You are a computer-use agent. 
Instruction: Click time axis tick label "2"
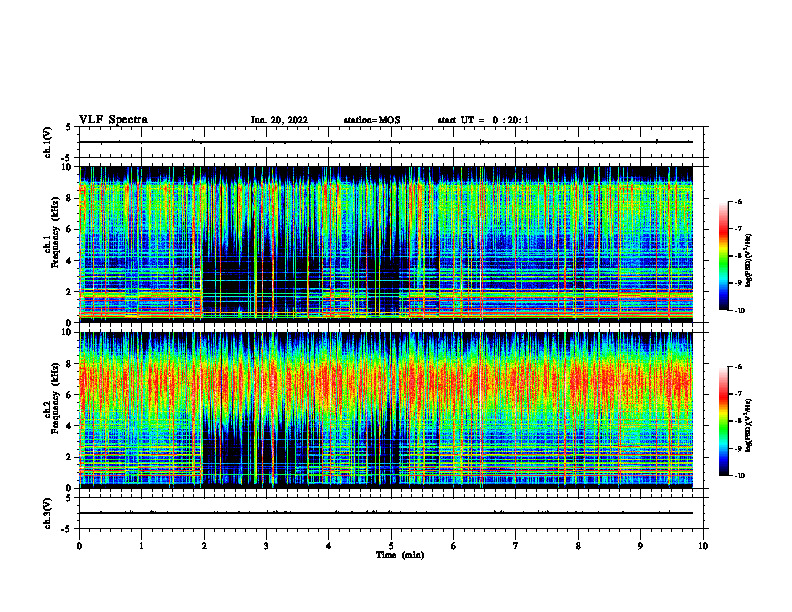pos(204,546)
